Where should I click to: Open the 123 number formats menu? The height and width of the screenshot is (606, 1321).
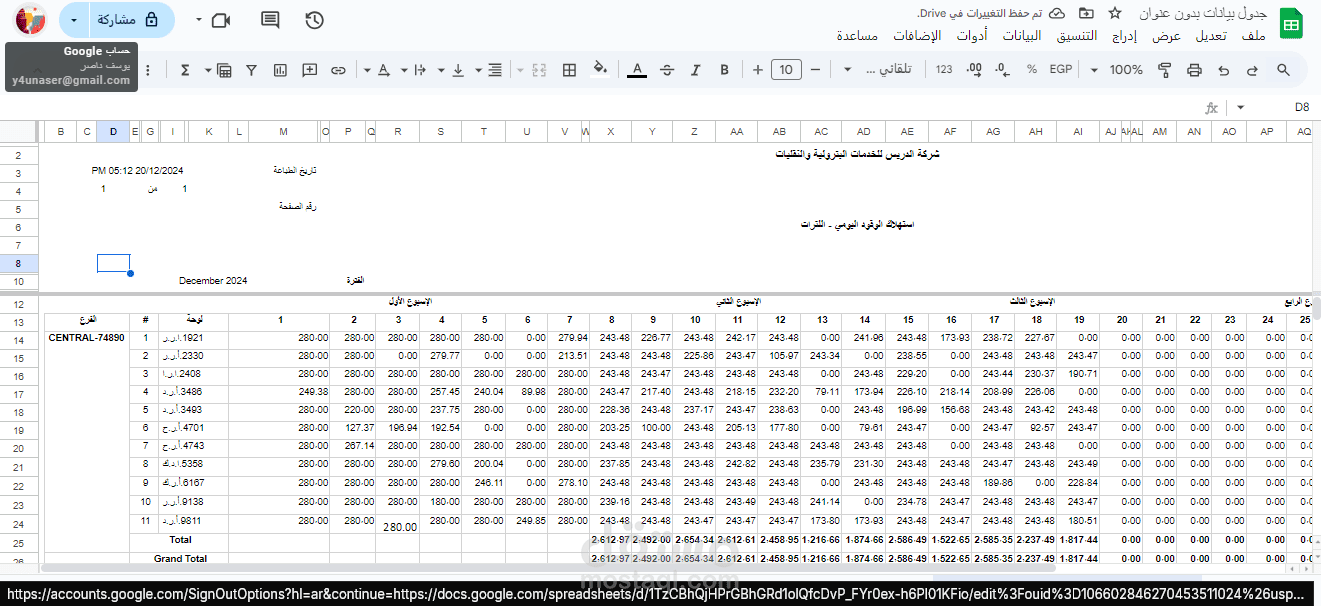pos(944,70)
